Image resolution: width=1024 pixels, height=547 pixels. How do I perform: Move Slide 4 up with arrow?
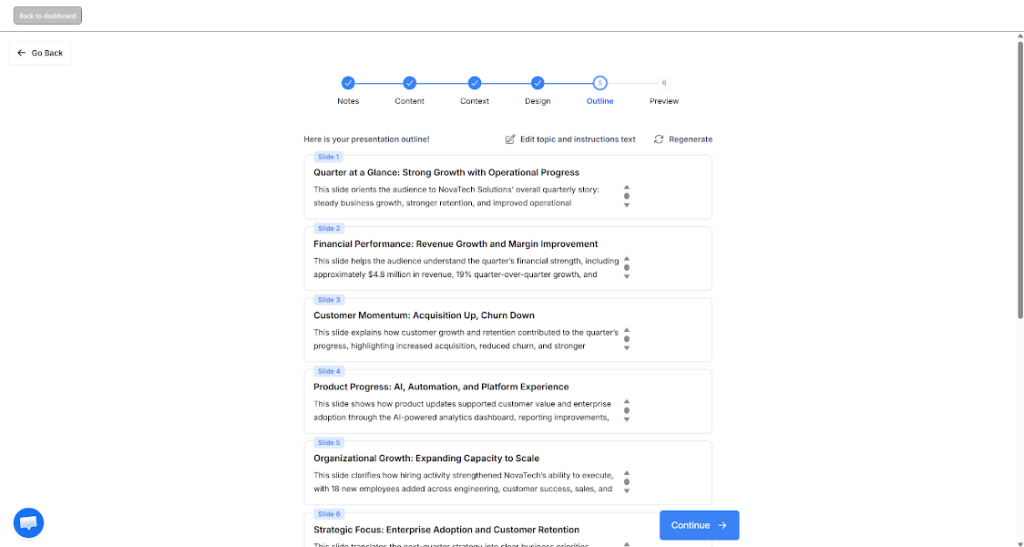coord(626,401)
